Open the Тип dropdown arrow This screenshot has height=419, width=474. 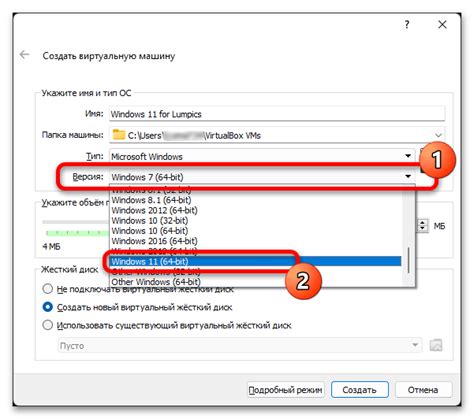pyautogui.click(x=408, y=156)
